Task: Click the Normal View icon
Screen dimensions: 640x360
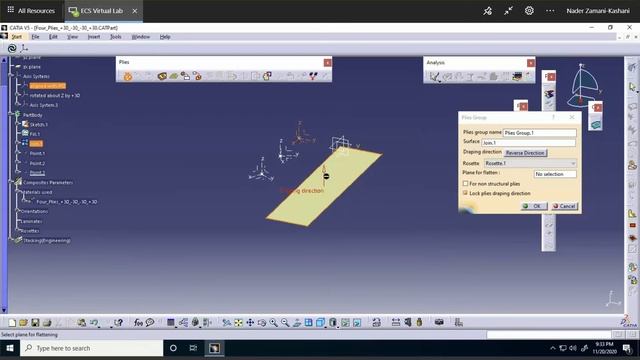Action: (x=297, y=323)
